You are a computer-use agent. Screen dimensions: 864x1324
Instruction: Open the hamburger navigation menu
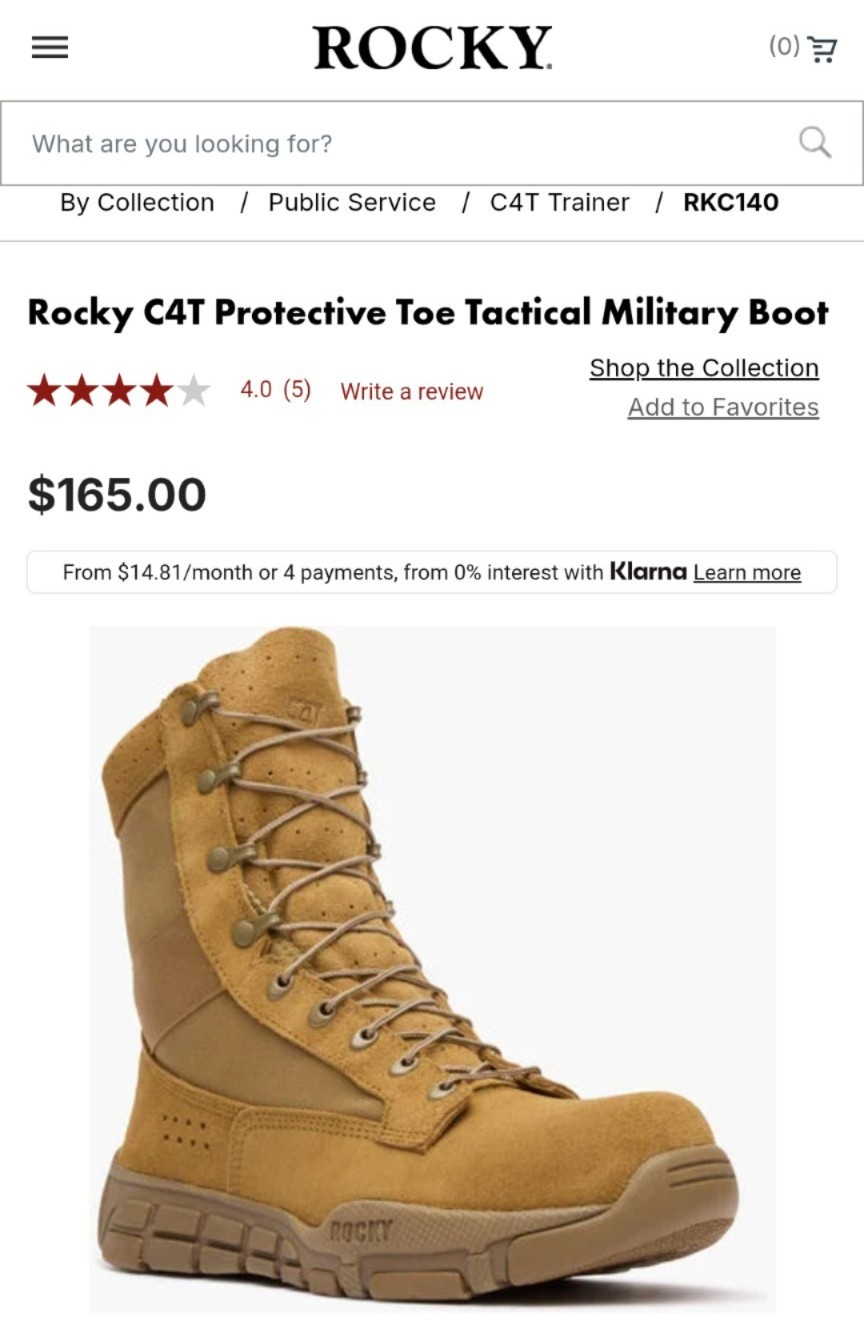point(48,47)
